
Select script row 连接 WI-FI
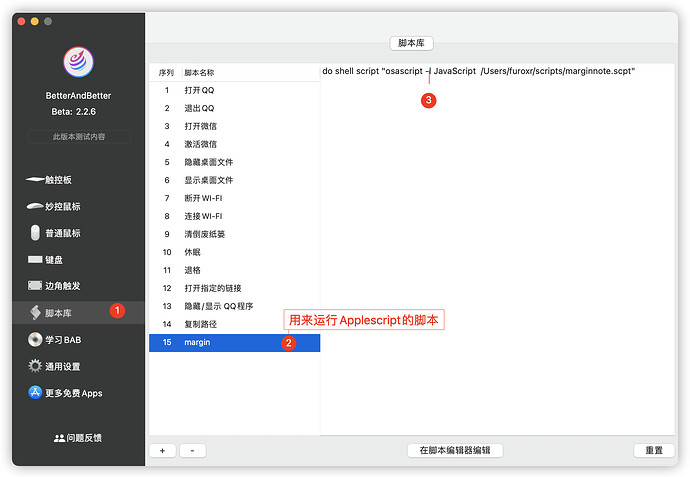[235, 216]
